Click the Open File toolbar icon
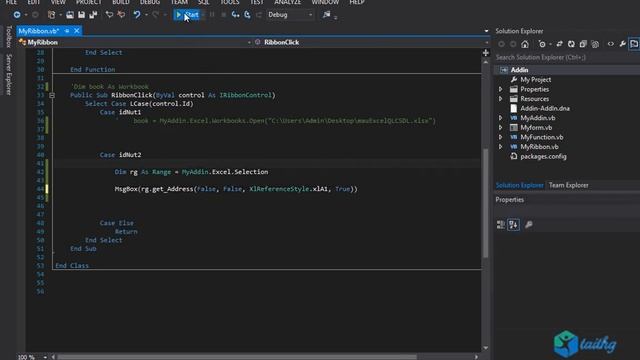The height and width of the screenshot is (360, 640). click(x=70, y=15)
